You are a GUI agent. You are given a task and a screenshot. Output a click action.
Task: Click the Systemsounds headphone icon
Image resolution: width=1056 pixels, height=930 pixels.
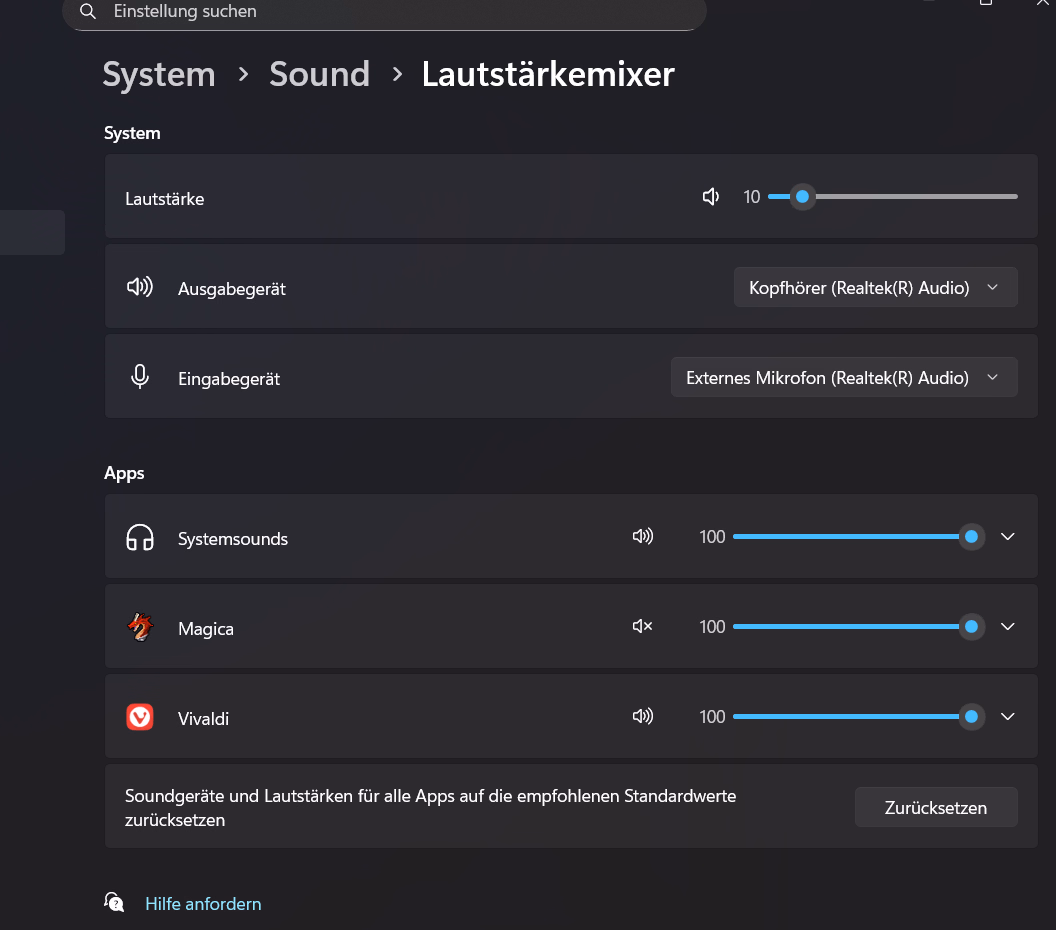(140, 538)
